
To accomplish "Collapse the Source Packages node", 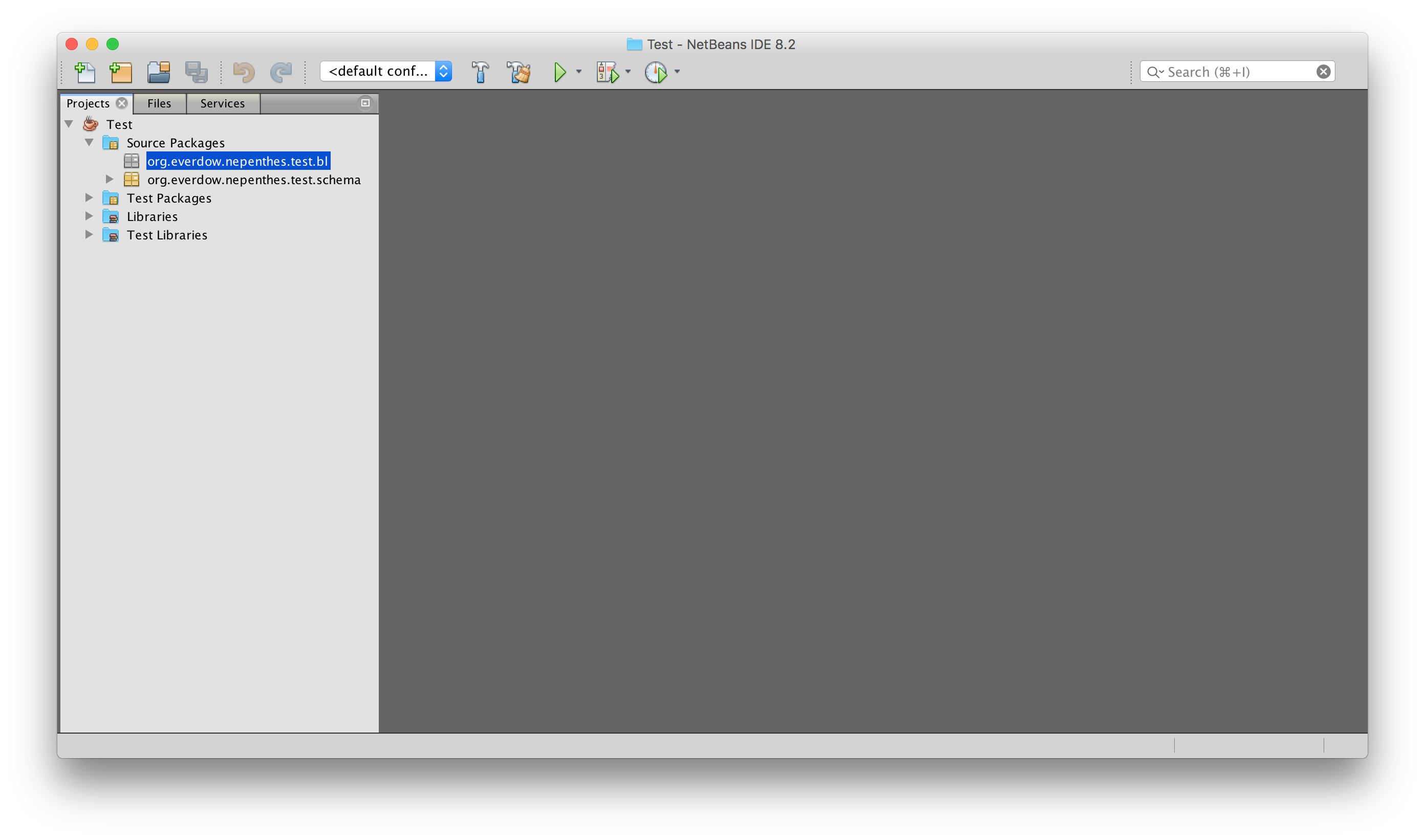I will point(90,143).
